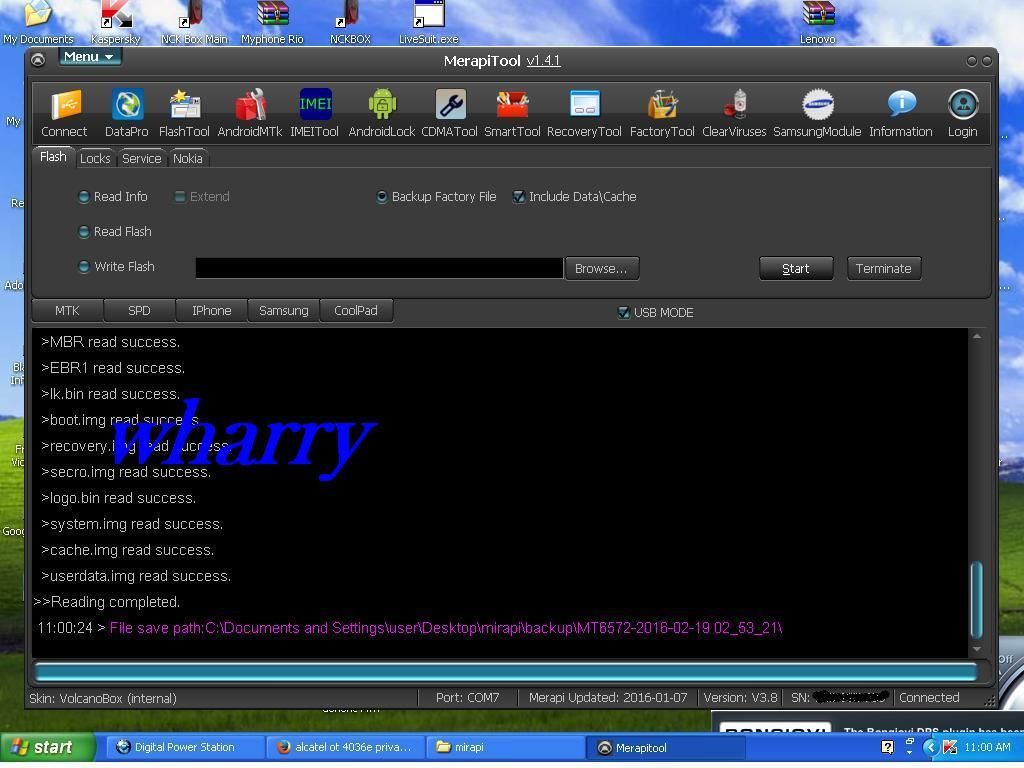Click '>>Reading completed.' log line
The height and width of the screenshot is (768, 1024).
coord(107,602)
